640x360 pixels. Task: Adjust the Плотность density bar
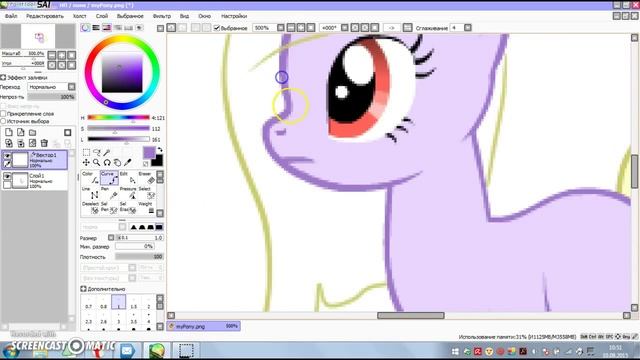(139, 257)
